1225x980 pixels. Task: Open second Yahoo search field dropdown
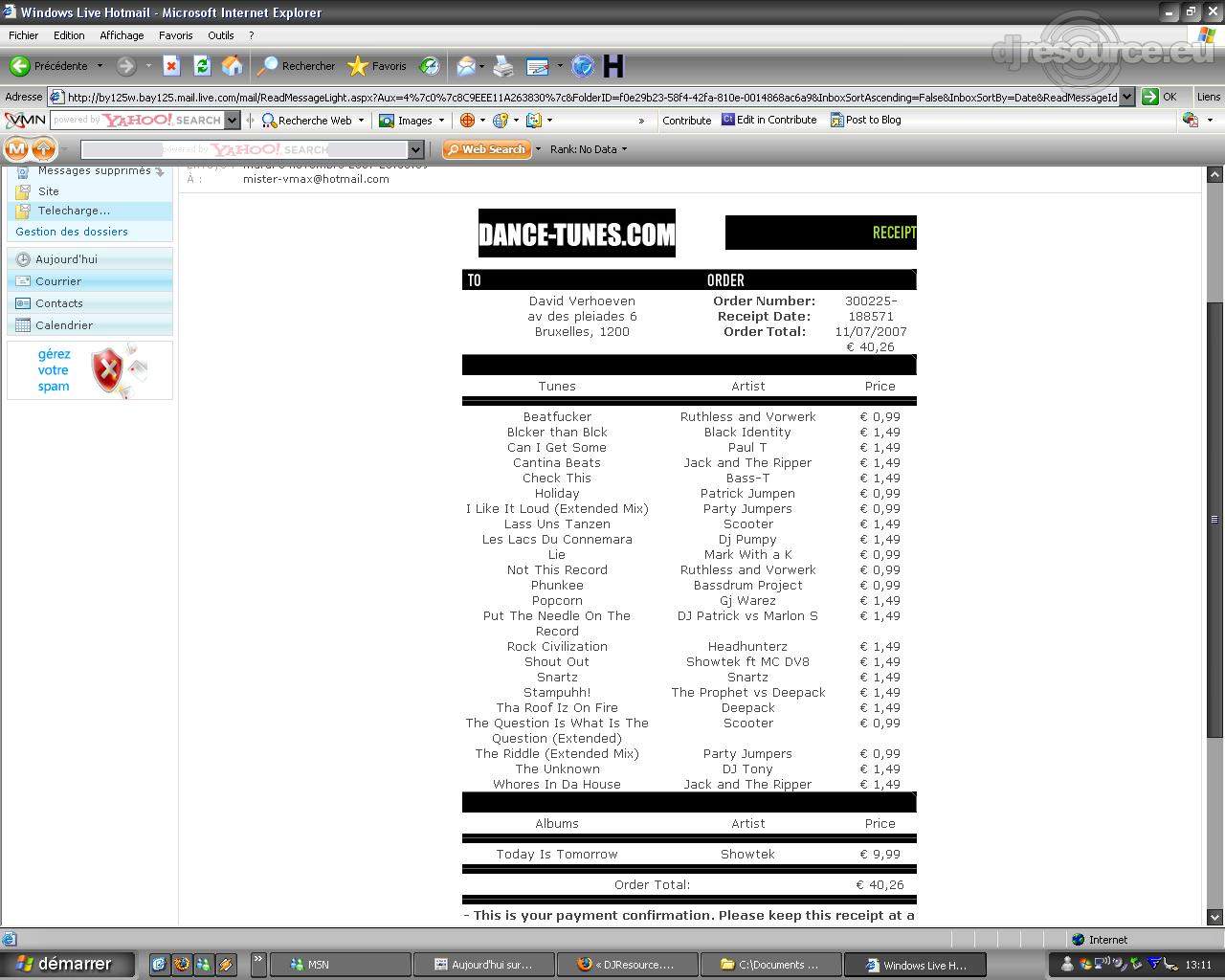click(415, 149)
